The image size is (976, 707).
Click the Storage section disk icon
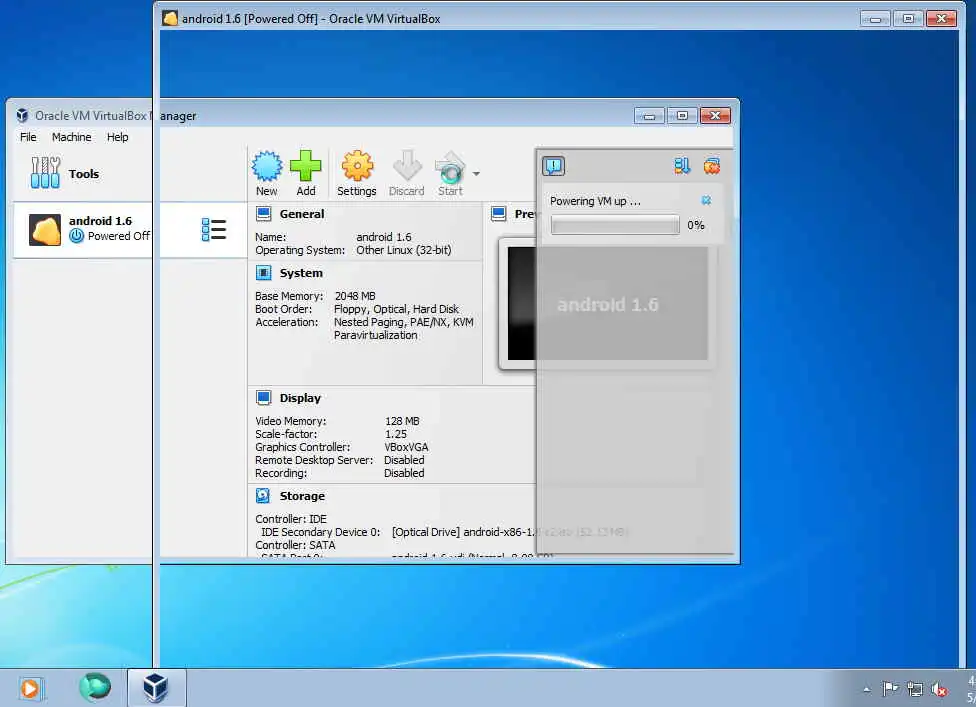[x=263, y=495]
